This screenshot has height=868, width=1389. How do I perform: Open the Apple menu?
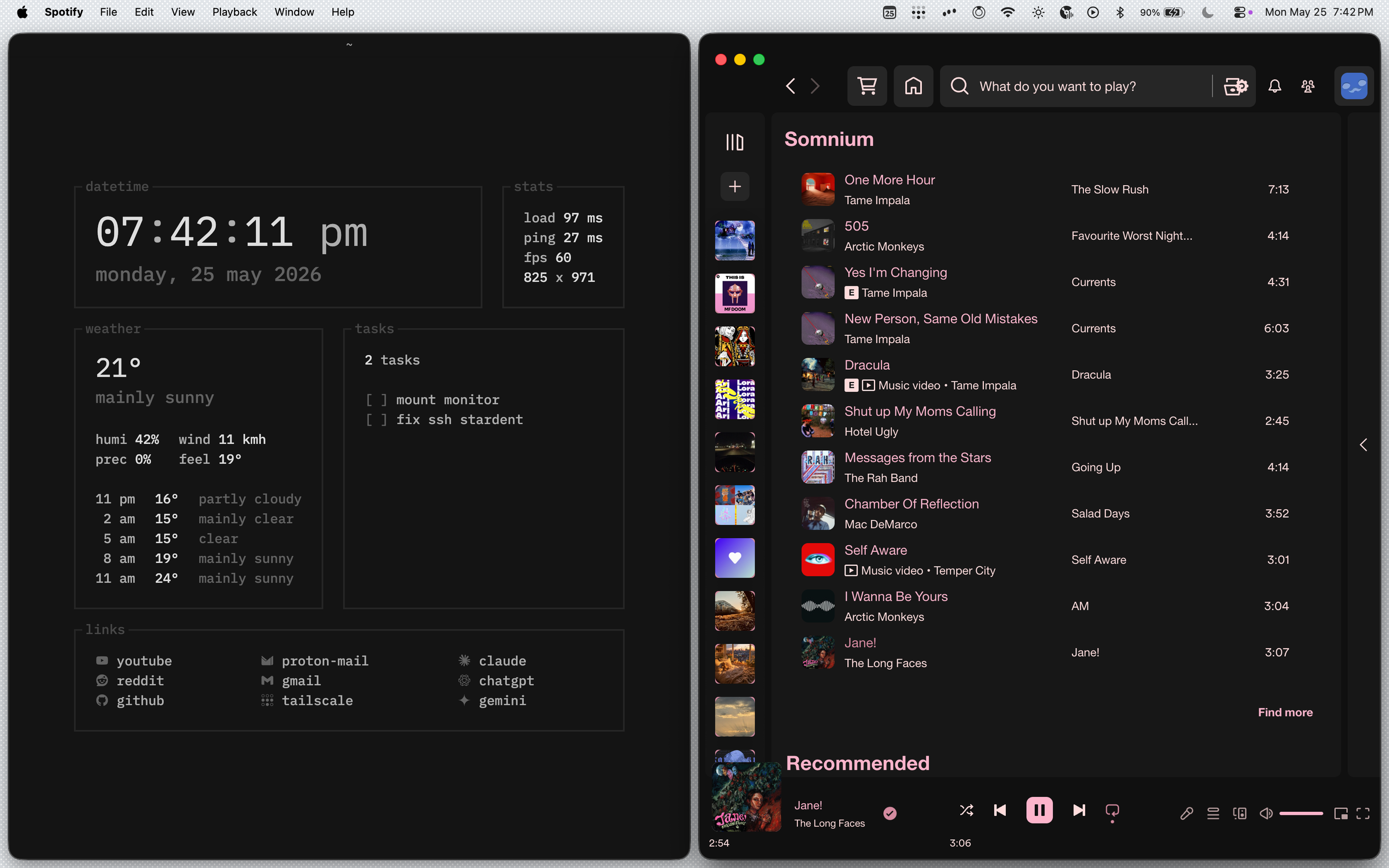pos(22,12)
